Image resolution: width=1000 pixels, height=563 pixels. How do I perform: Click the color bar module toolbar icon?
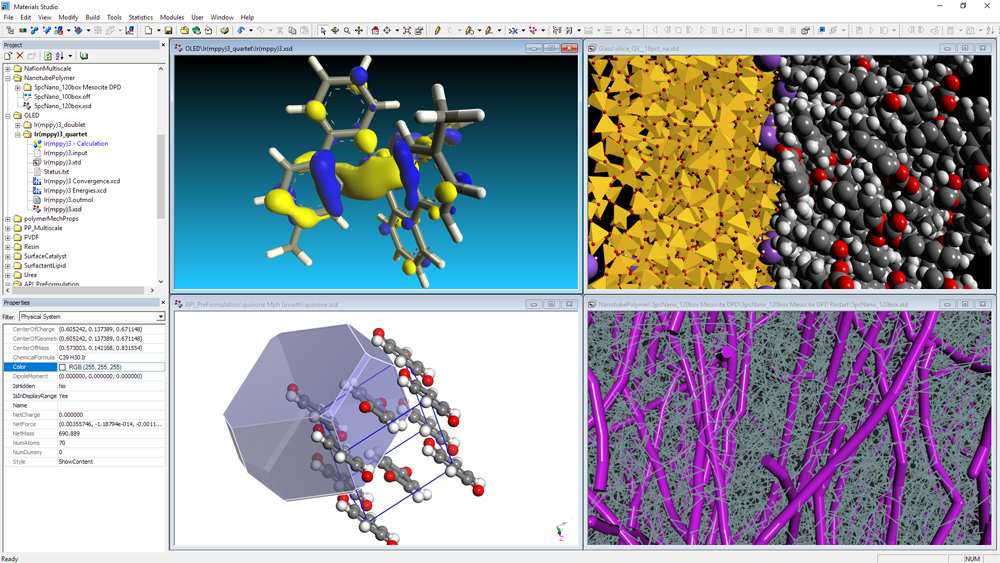point(22,30)
